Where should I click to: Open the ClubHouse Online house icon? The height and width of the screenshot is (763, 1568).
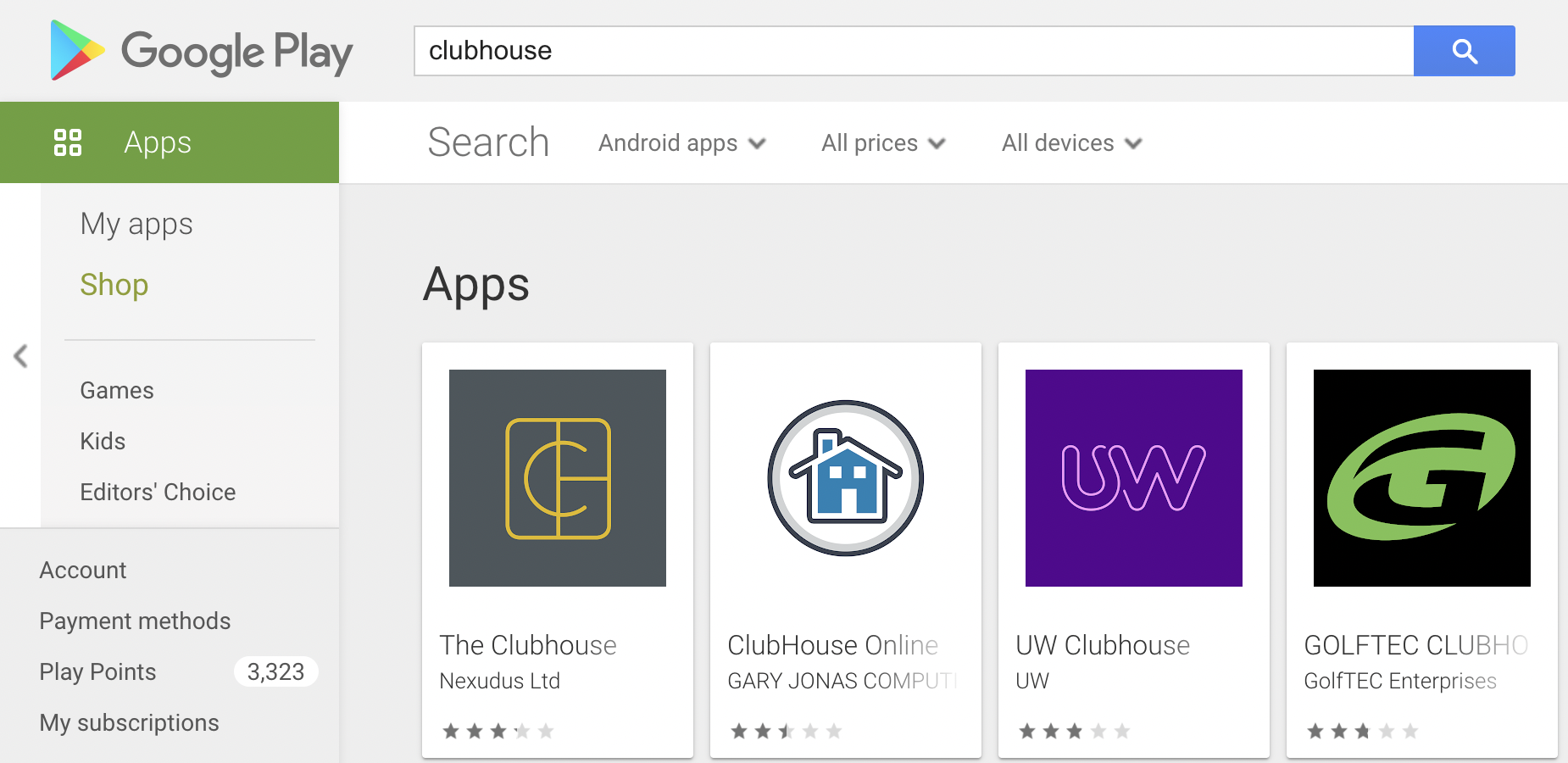pyautogui.click(x=846, y=478)
